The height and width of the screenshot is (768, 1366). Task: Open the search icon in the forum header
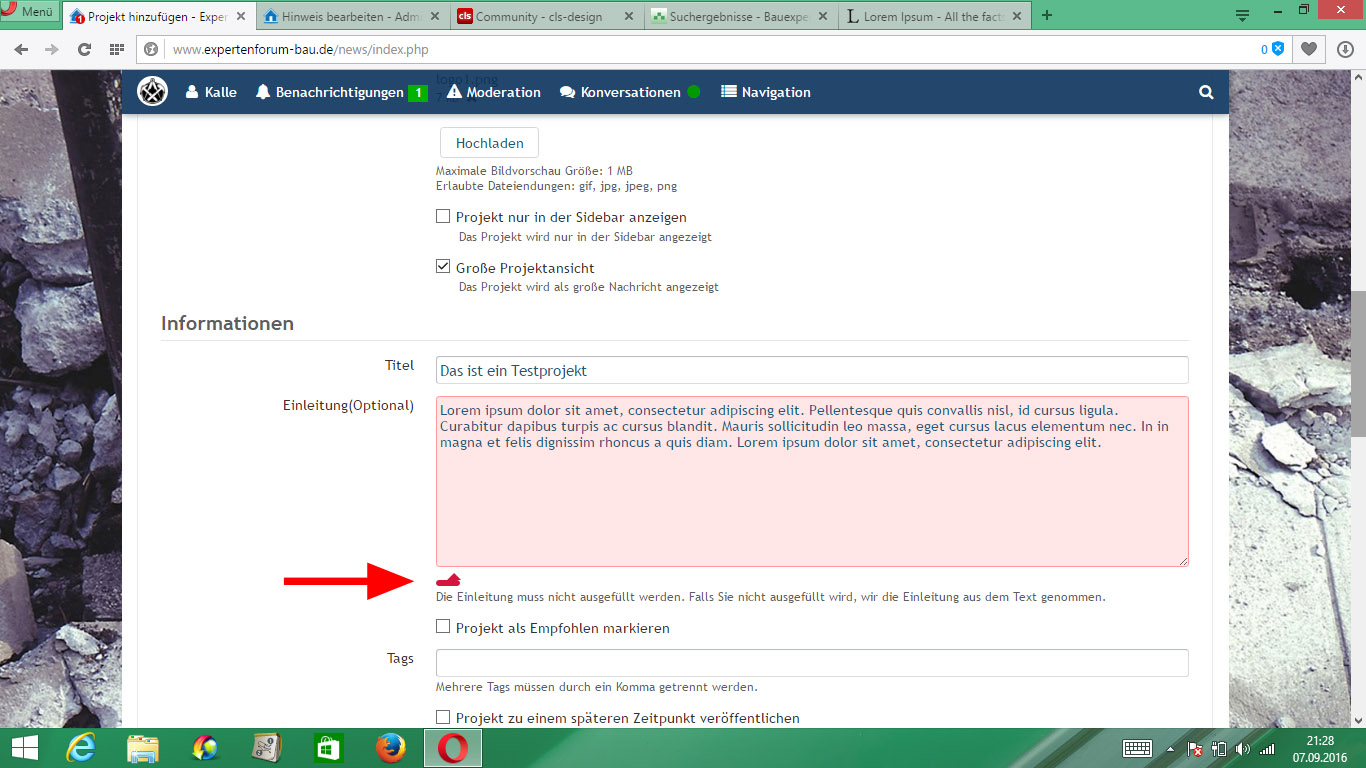point(1206,92)
